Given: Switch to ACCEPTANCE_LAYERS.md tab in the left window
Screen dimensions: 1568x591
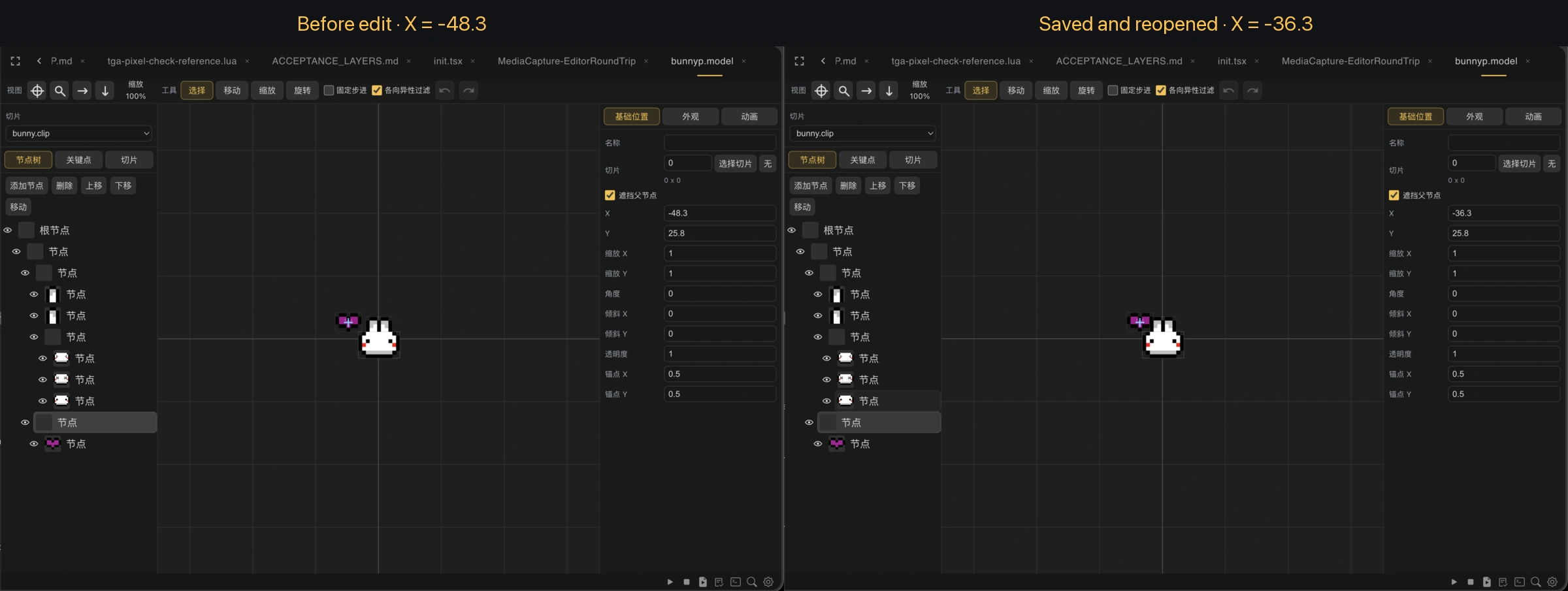Looking at the screenshot, I should (x=335, y=61).
